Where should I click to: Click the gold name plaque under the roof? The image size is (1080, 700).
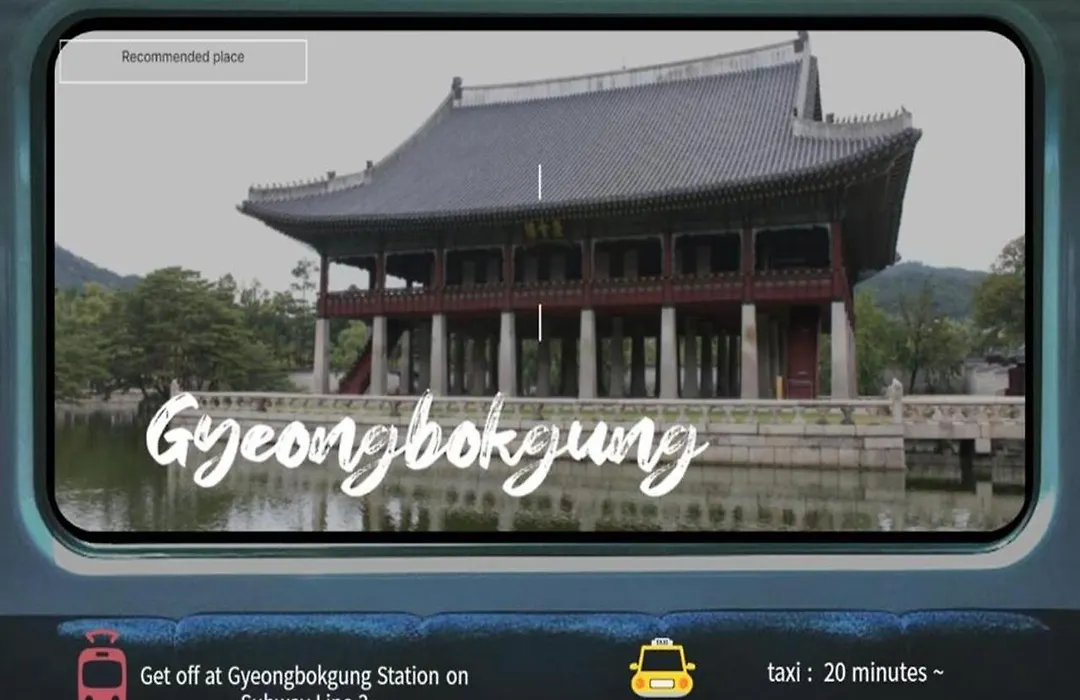click(x=543, y=229)
